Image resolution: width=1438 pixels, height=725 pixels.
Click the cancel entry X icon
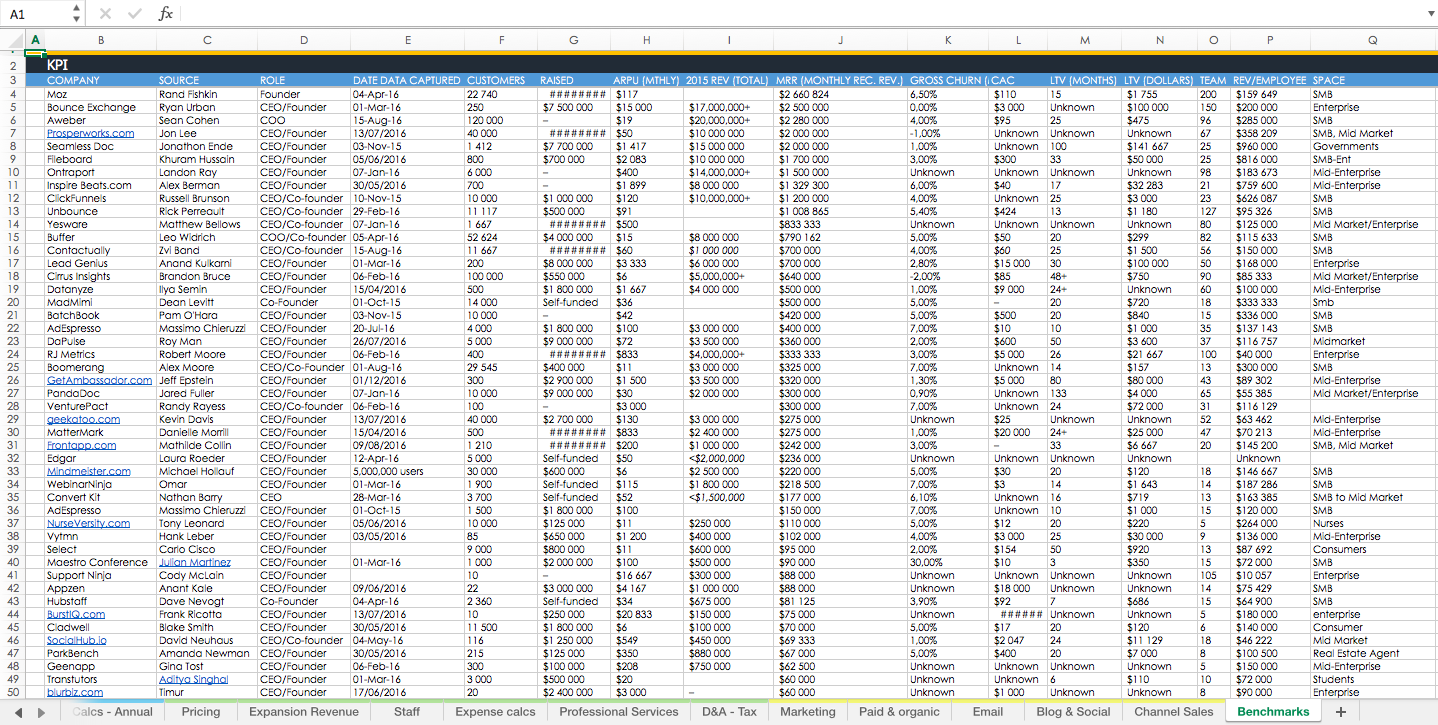tap(106, 14)
